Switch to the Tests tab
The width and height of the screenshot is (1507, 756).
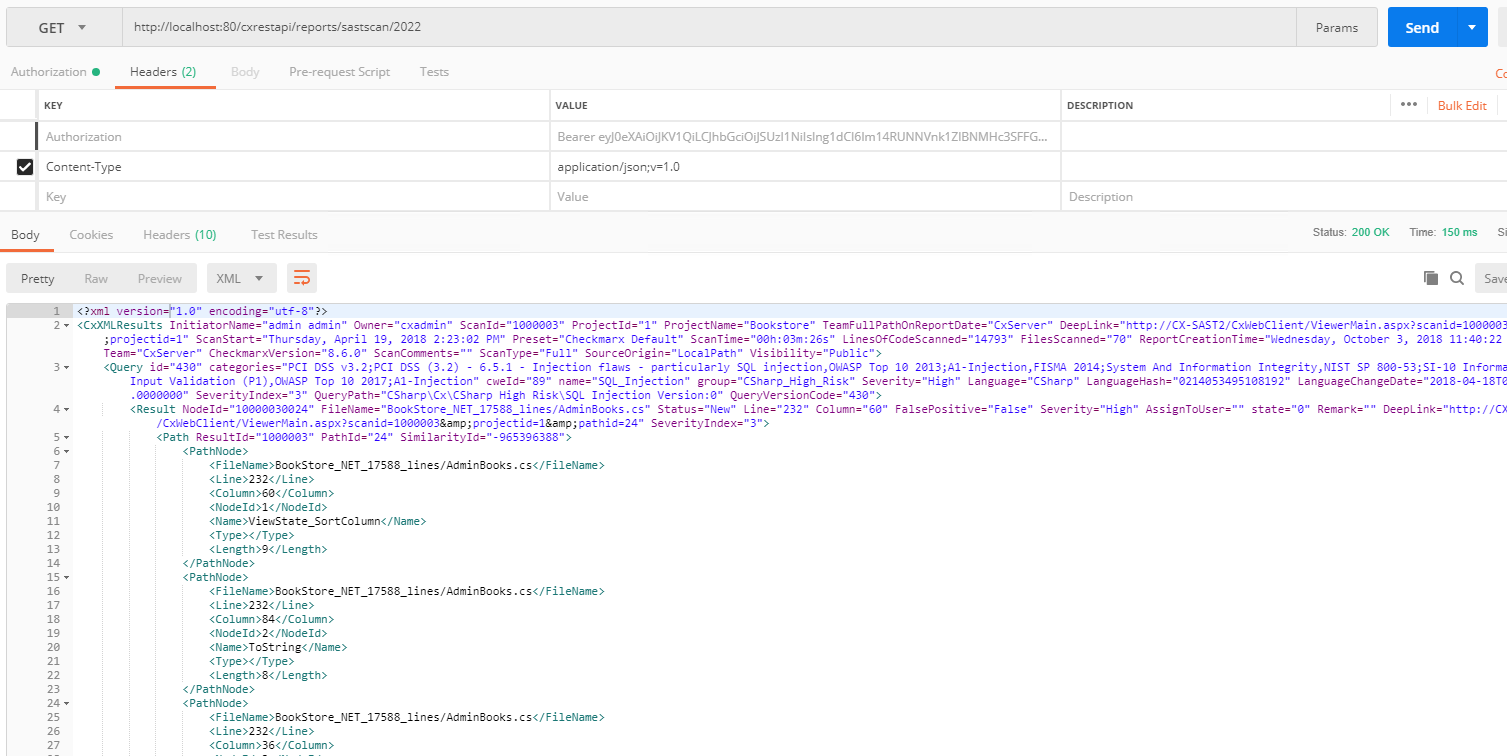point(434,71)
